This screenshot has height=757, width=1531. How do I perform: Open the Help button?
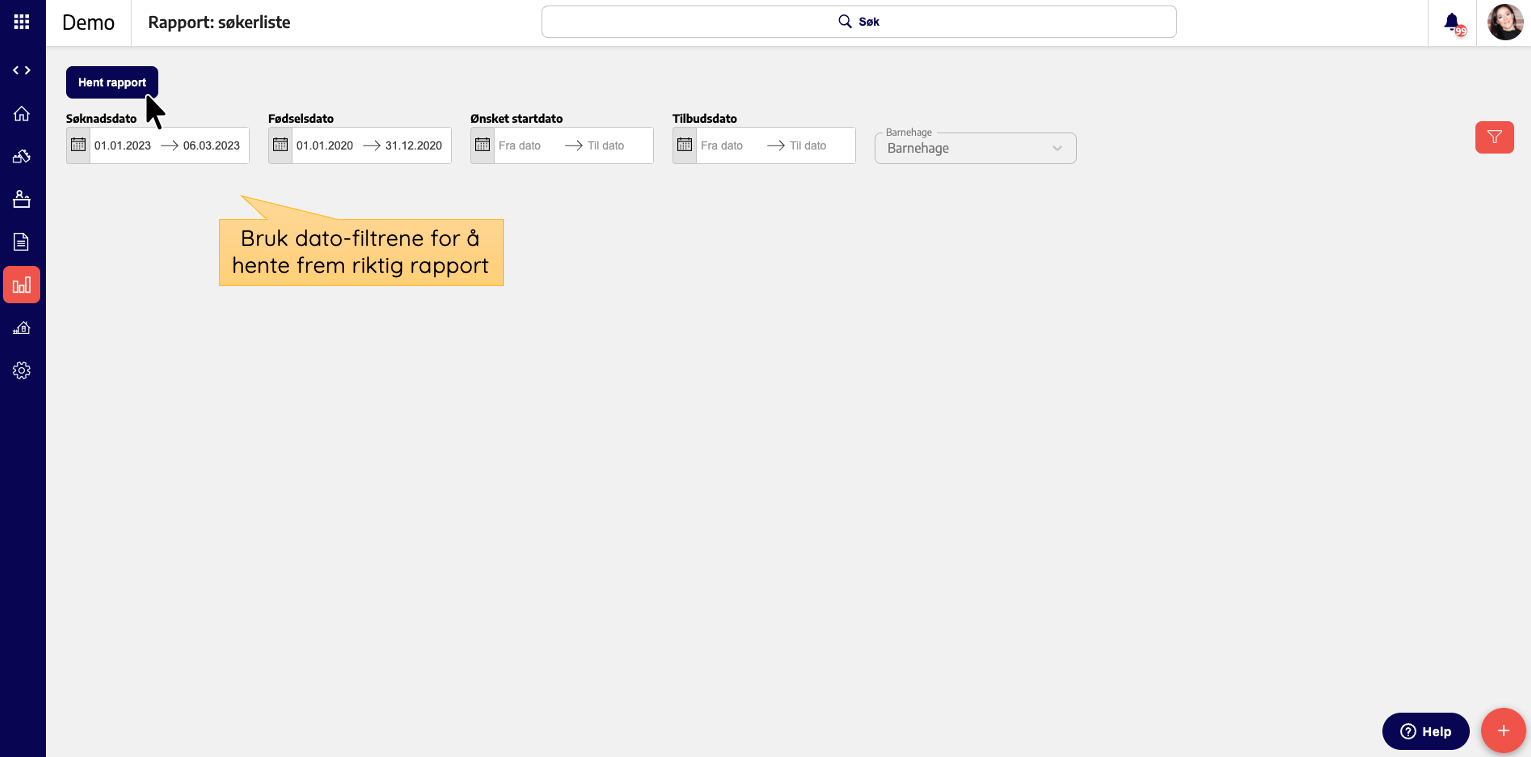point(1426,731)
